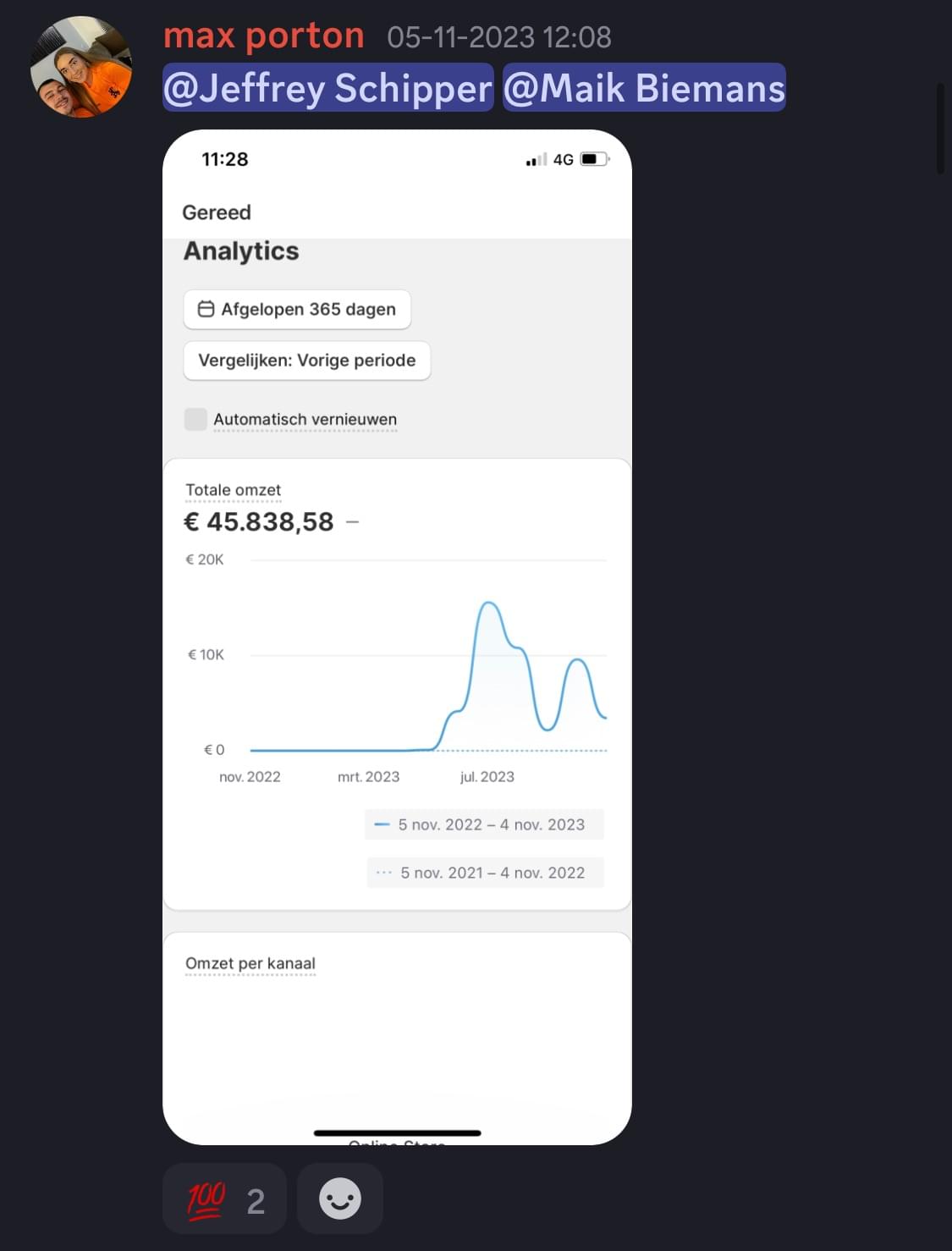Image resolution: width=952 pixels, height=1251 pixels.
Task: Click the @Maik Biemans mention
Action: click(x=644, y=88)
